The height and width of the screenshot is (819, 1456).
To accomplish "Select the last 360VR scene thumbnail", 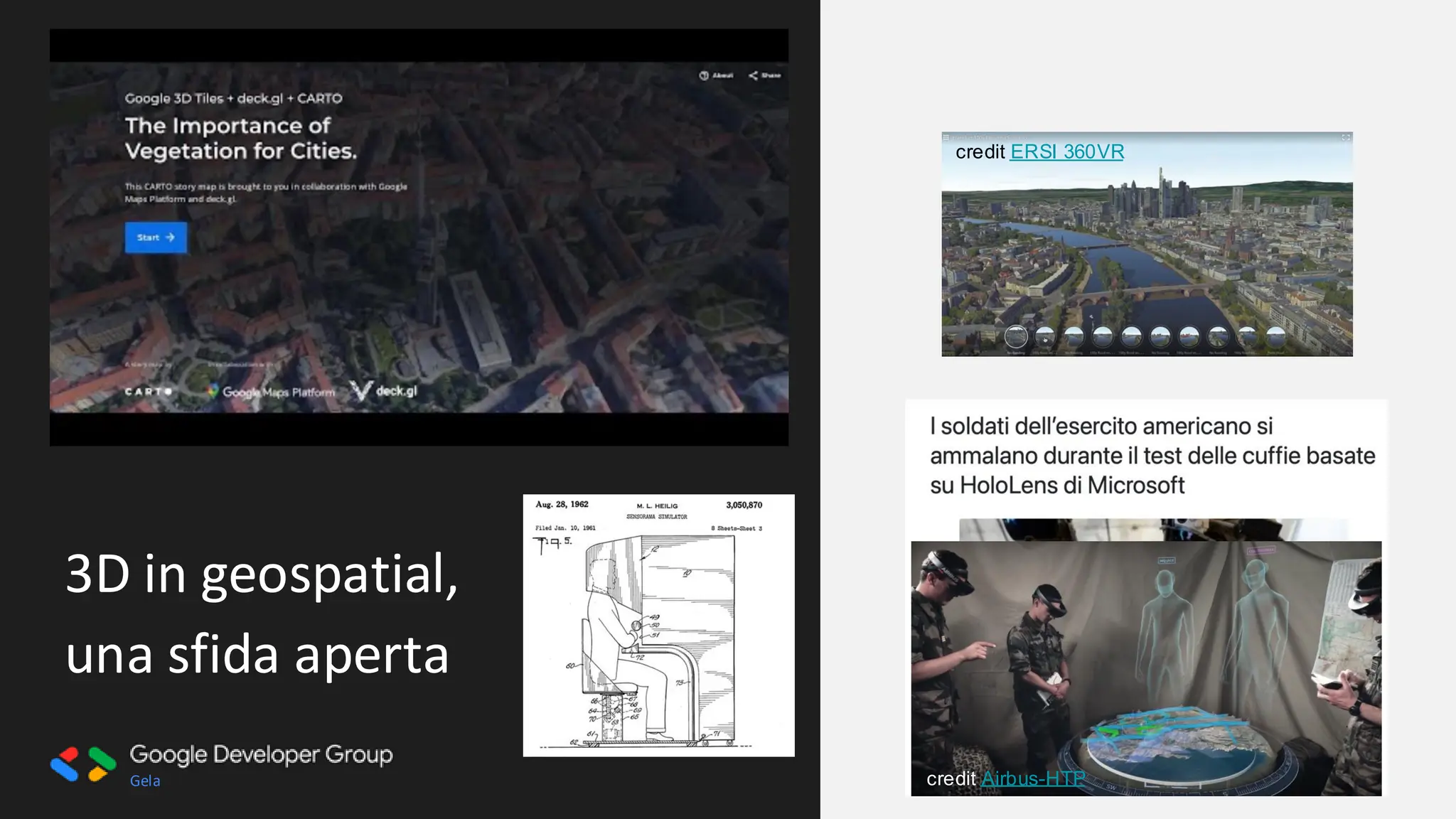I will pyautogui.click(x=1276, y=336).
